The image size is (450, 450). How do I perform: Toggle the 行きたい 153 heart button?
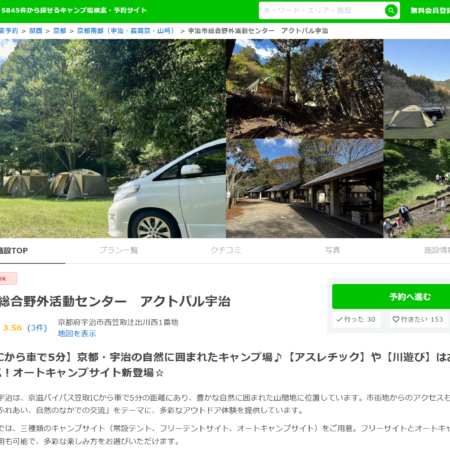pos(418,319)
